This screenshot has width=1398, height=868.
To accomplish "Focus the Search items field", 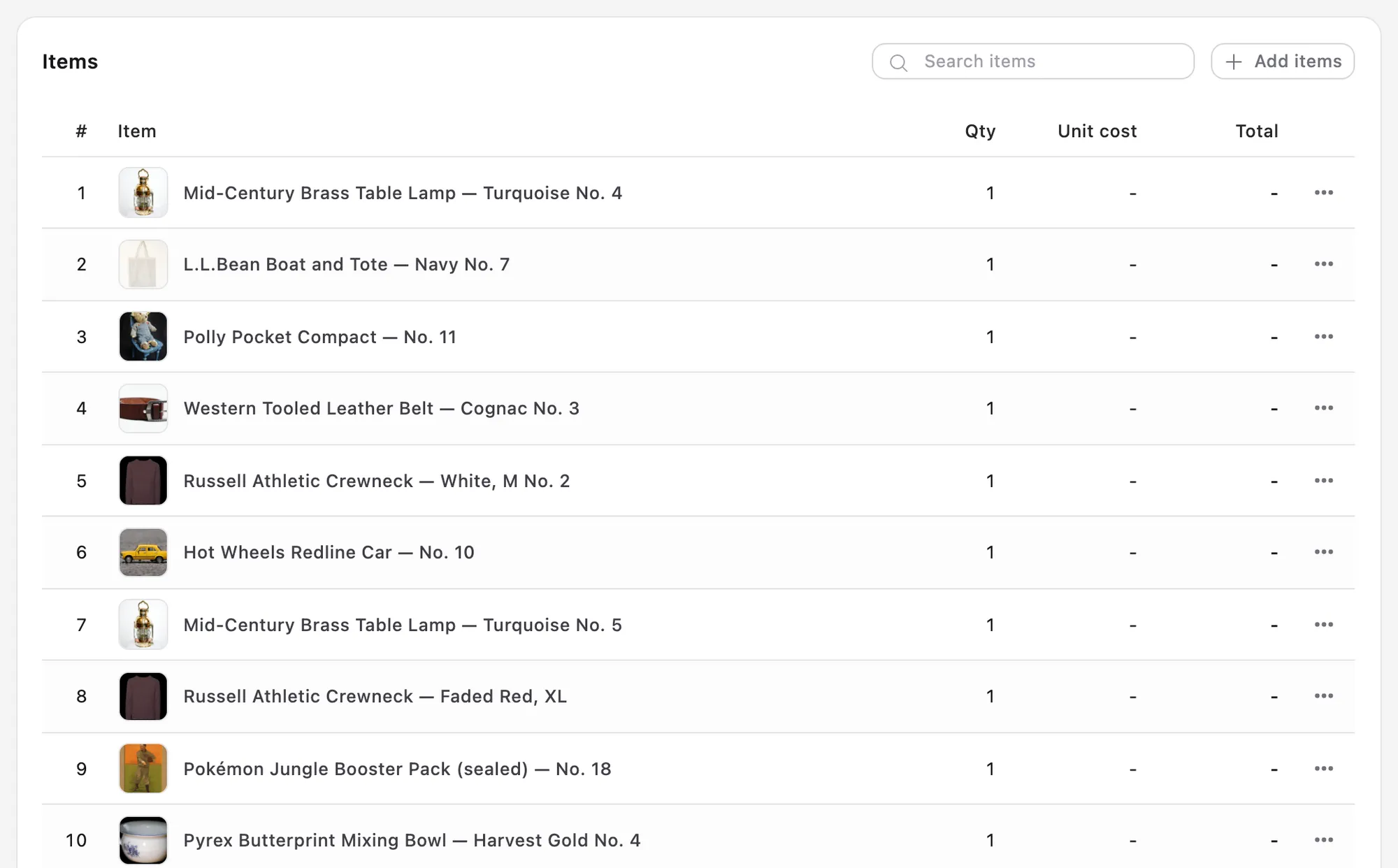I will pyautogui.click(x=1032, y=62).
